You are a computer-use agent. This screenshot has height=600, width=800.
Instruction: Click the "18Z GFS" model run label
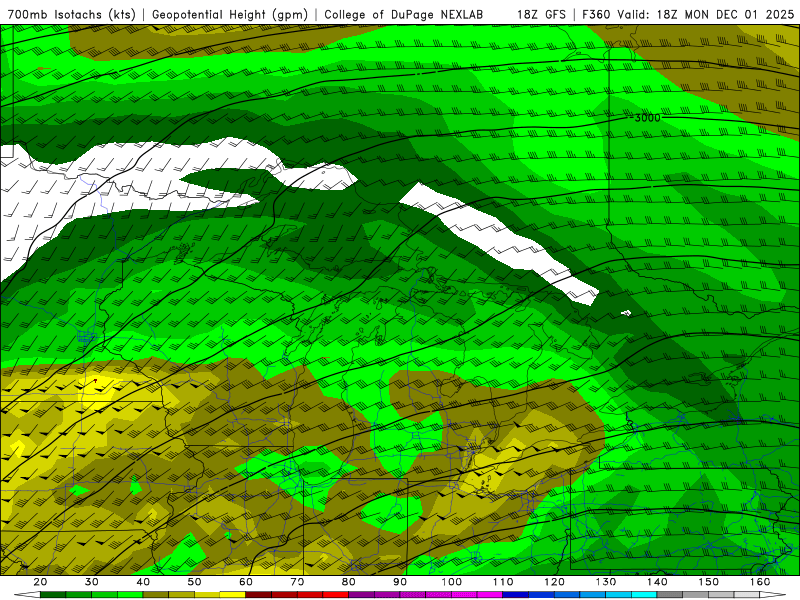pos(541,15)
